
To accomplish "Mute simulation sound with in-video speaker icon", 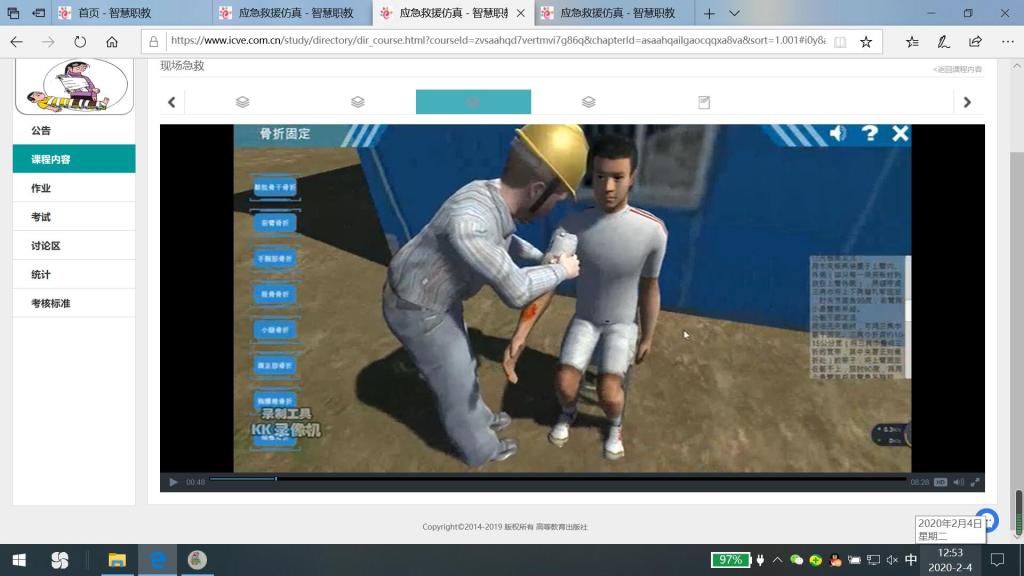I will point(838,133).
